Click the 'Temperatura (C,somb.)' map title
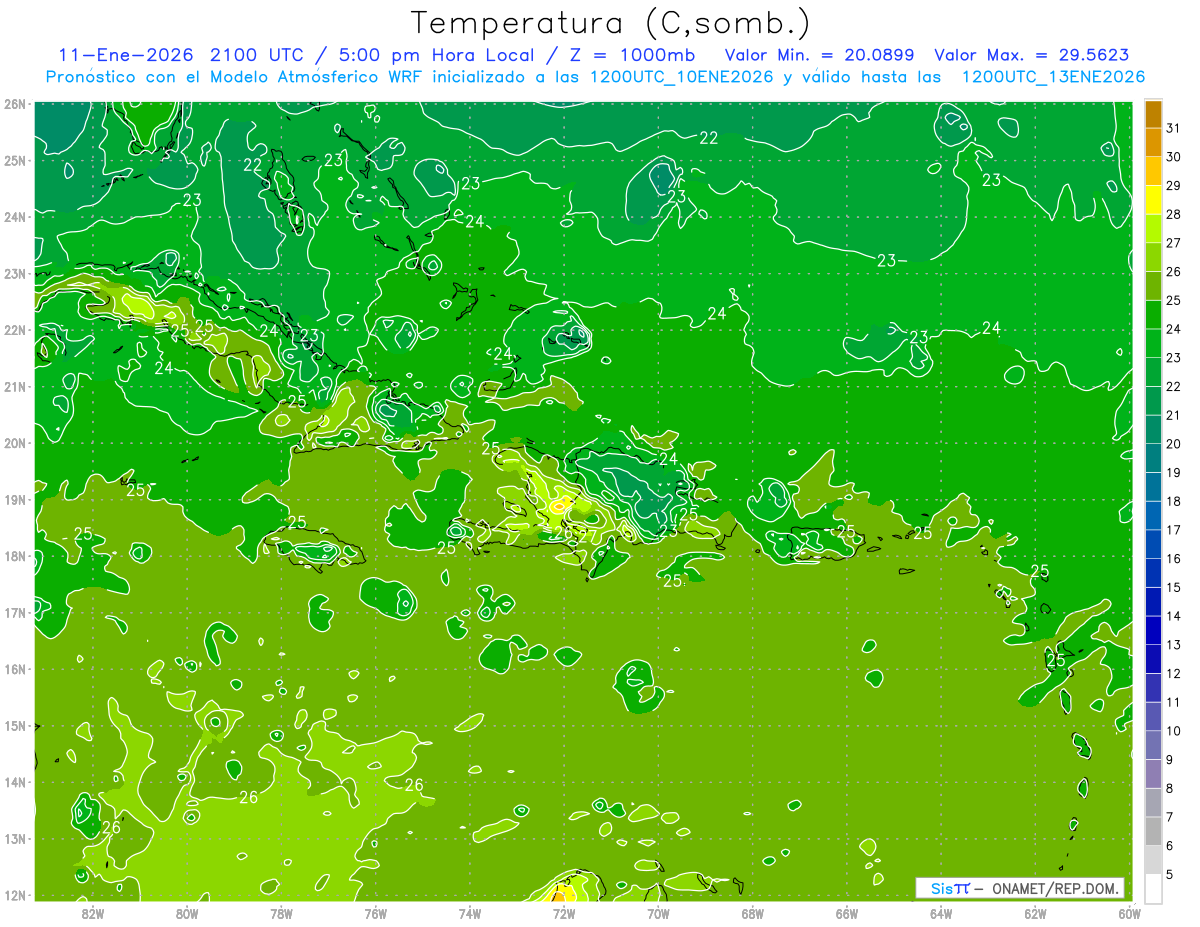 610,24
